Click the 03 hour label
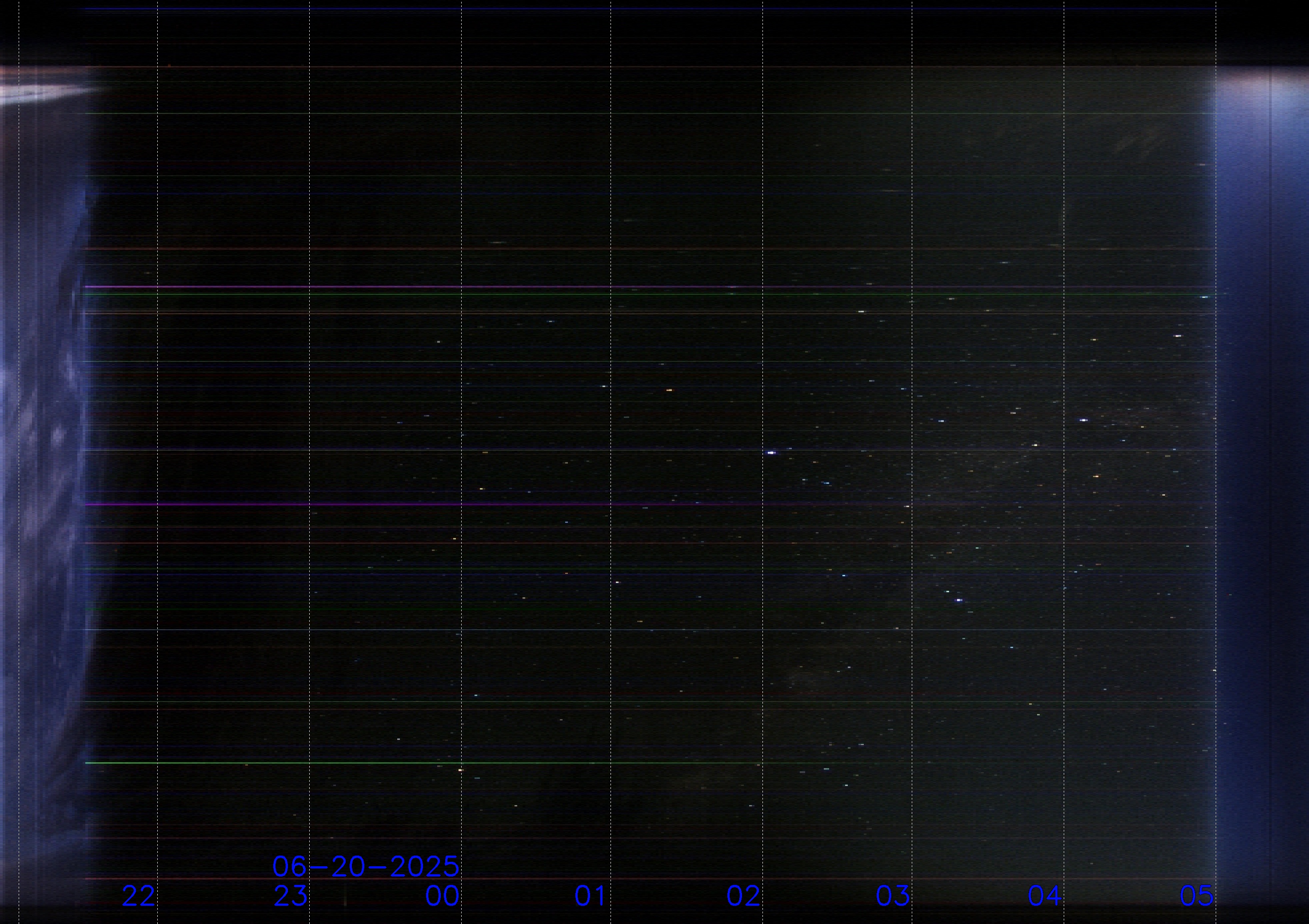The image size is (1309, 924). point(893,896)
